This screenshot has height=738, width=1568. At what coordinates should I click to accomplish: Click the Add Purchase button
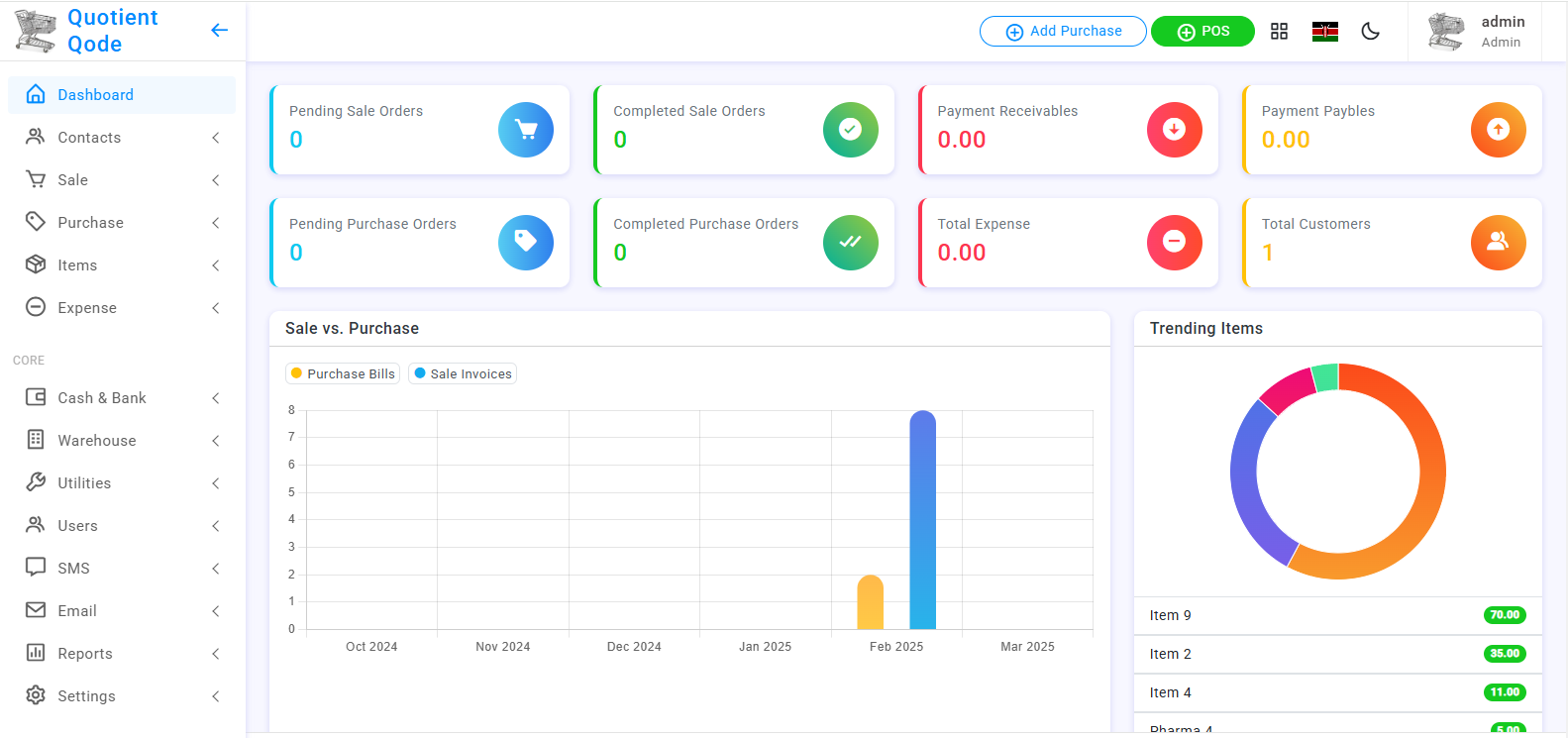1063,32
